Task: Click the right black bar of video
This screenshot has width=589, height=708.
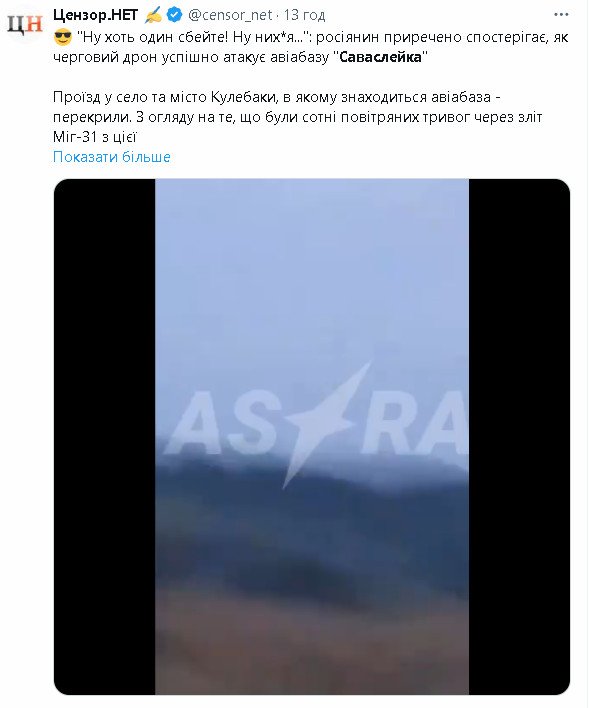Action: click(x=519, y=437)
